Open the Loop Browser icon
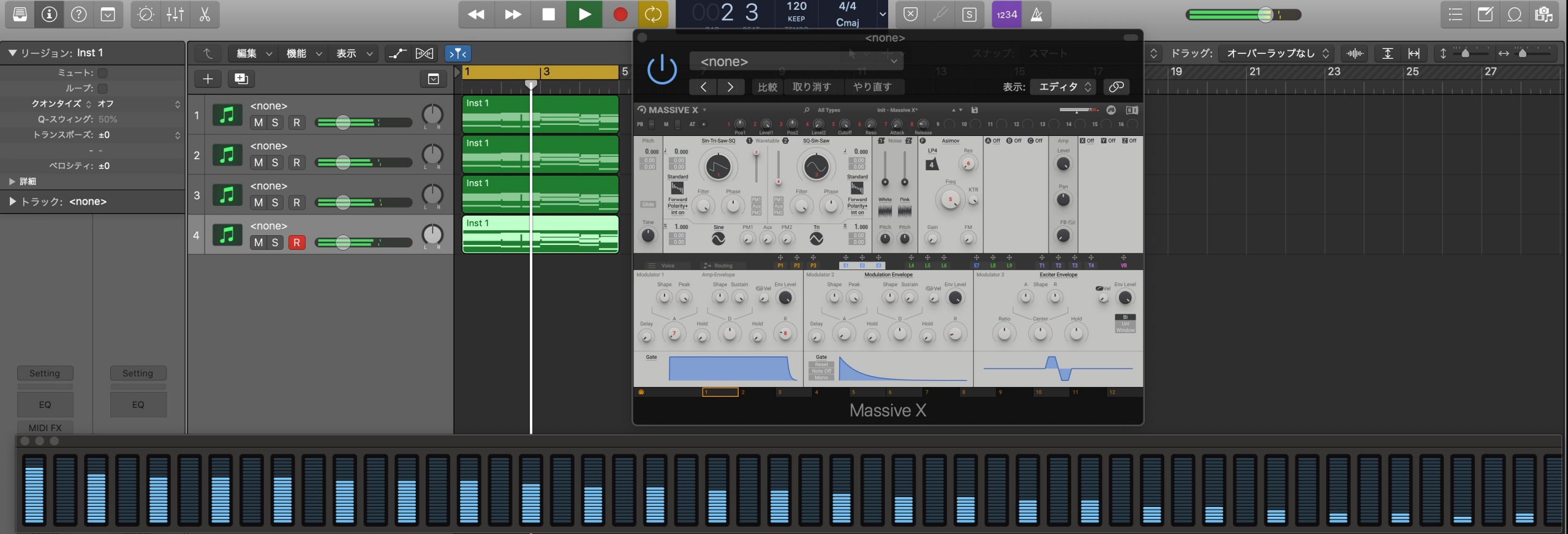 (x=1515, y=14)
